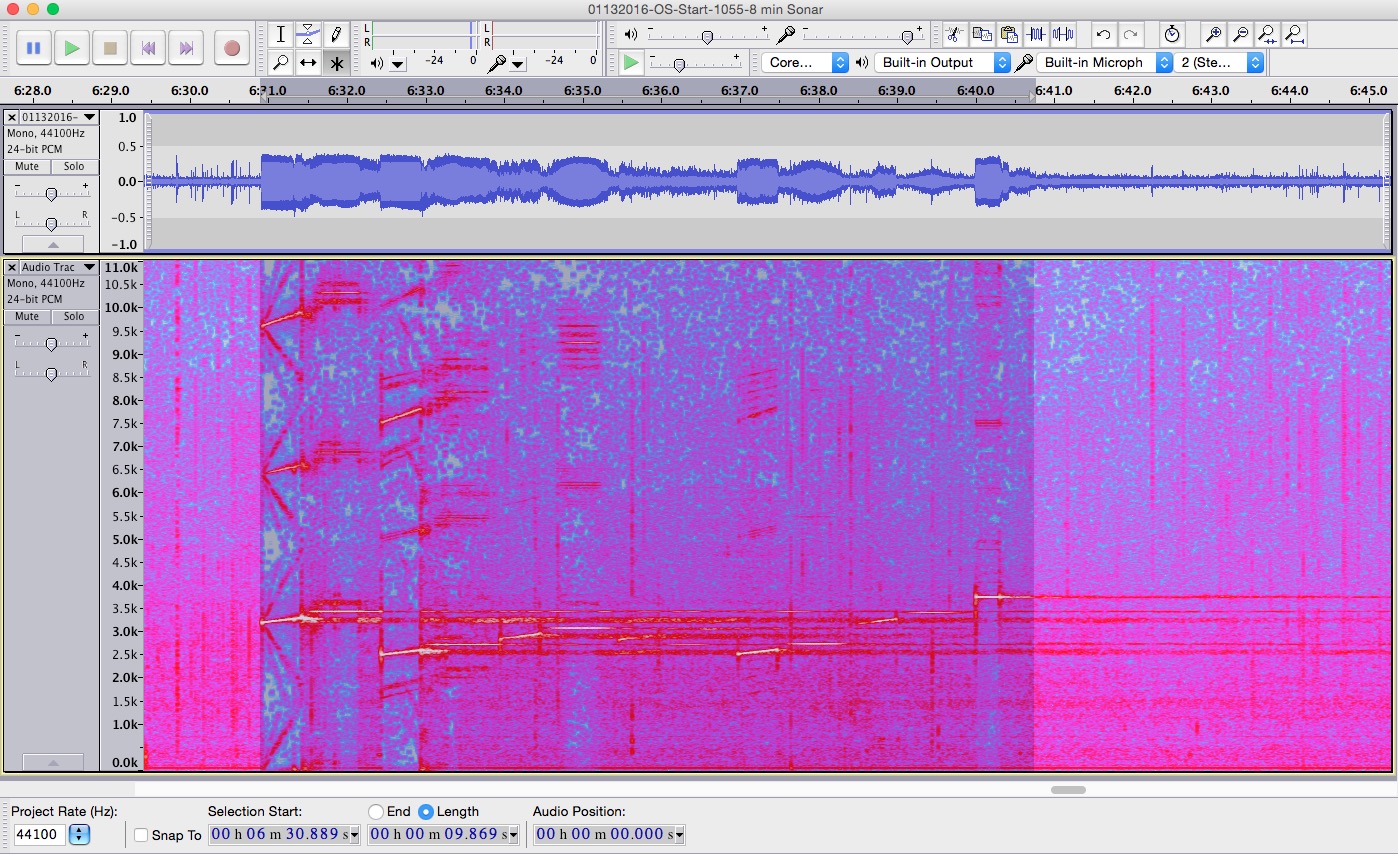Viewport: 1398px width, 854px height.
Task: Select the Draw pencil tool
Action: coord(336,34)
